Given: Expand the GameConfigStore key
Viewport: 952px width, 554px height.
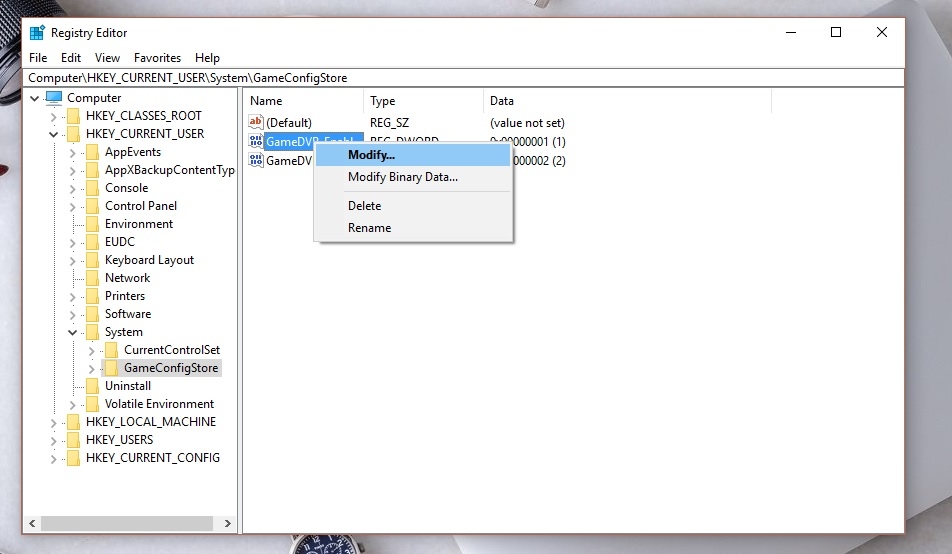Looking at the screenshot, I should click(x=92, y=369).
